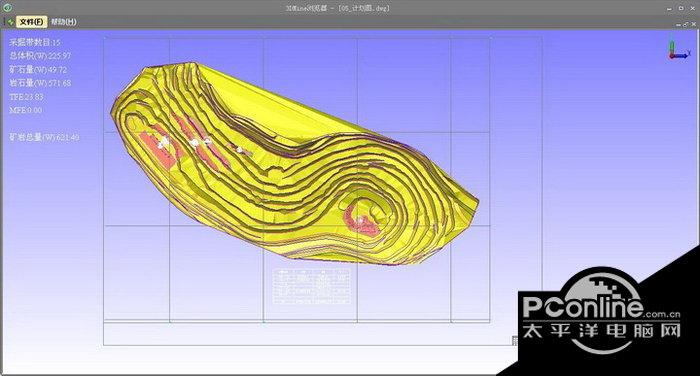Click the XYZ axis orientation gizmo

(679, 50)
